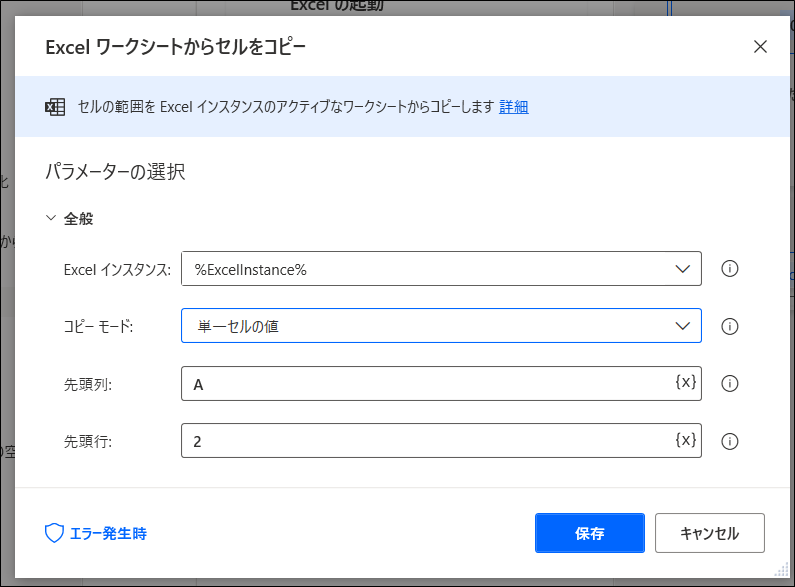
Task: Click the Excel インスタンス: label
Action: (117, 270)
